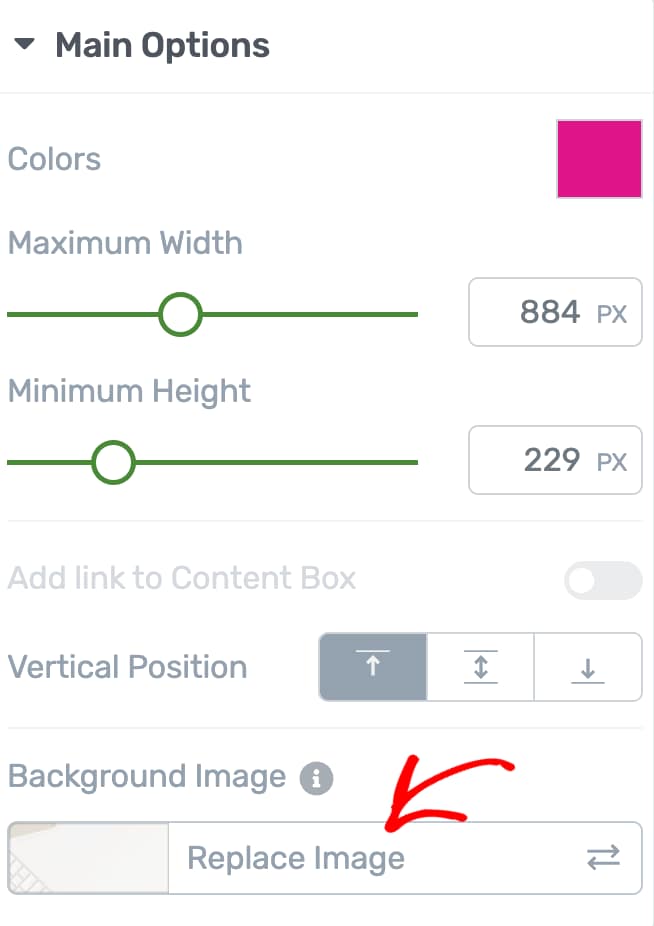Open the PX unit selector for Maximum Width

612,314
